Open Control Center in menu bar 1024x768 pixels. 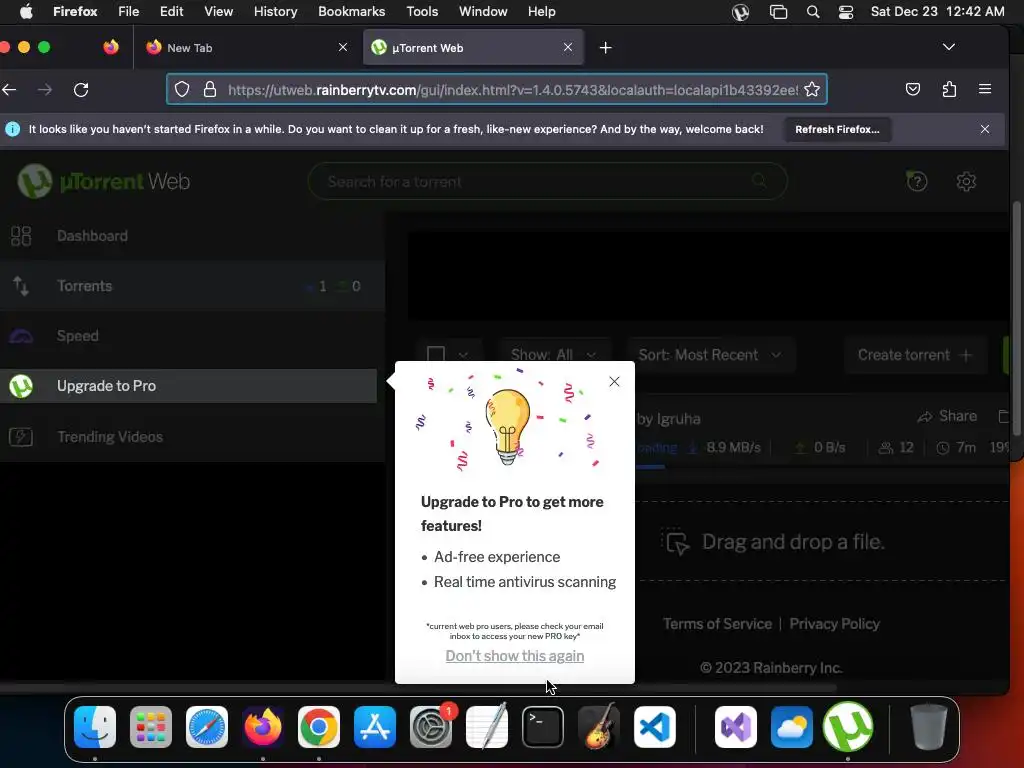pos(846,12)
